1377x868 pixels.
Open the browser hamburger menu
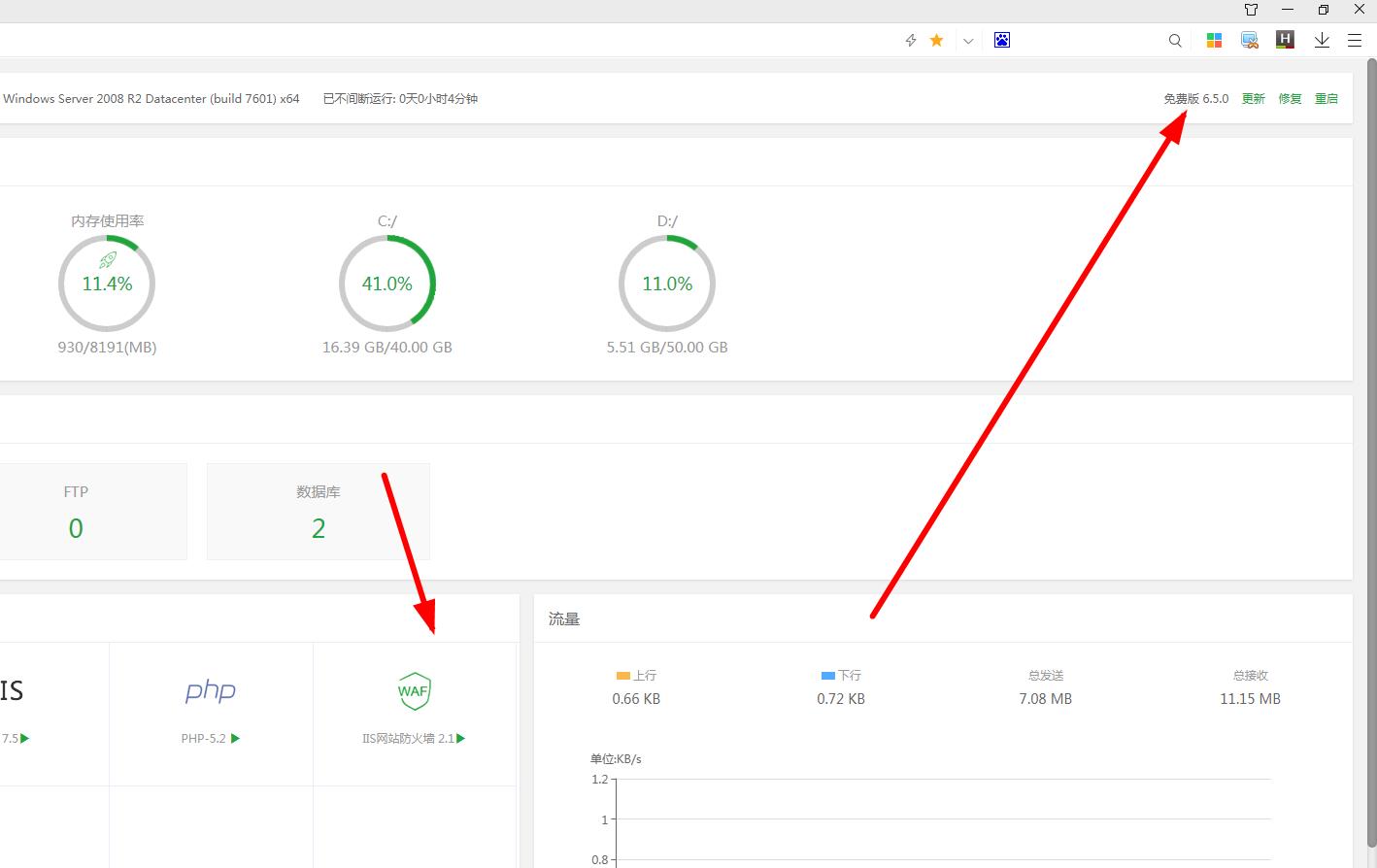coord(1355,40)
